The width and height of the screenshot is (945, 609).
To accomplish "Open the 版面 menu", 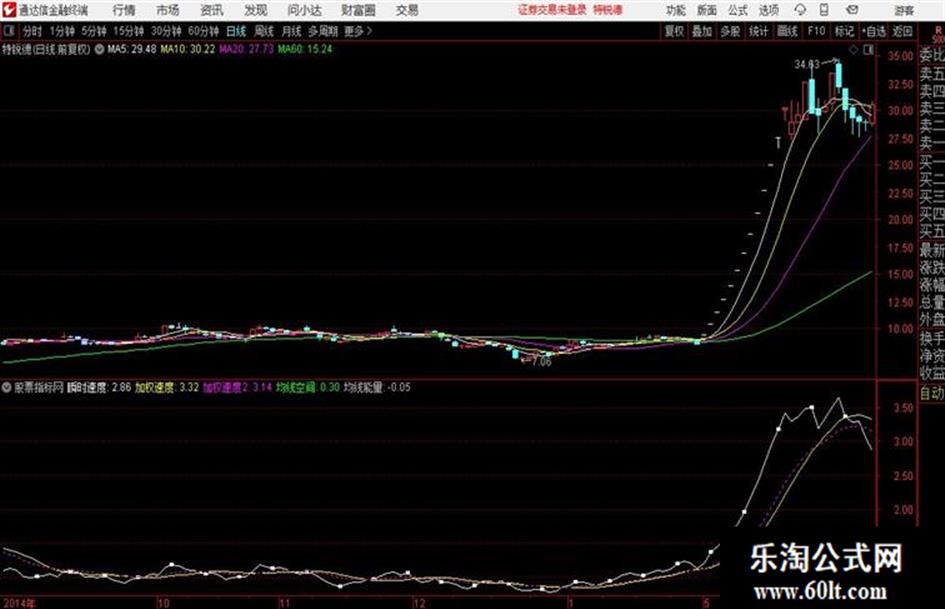I will pyautogui.click(x=706, y=10).
